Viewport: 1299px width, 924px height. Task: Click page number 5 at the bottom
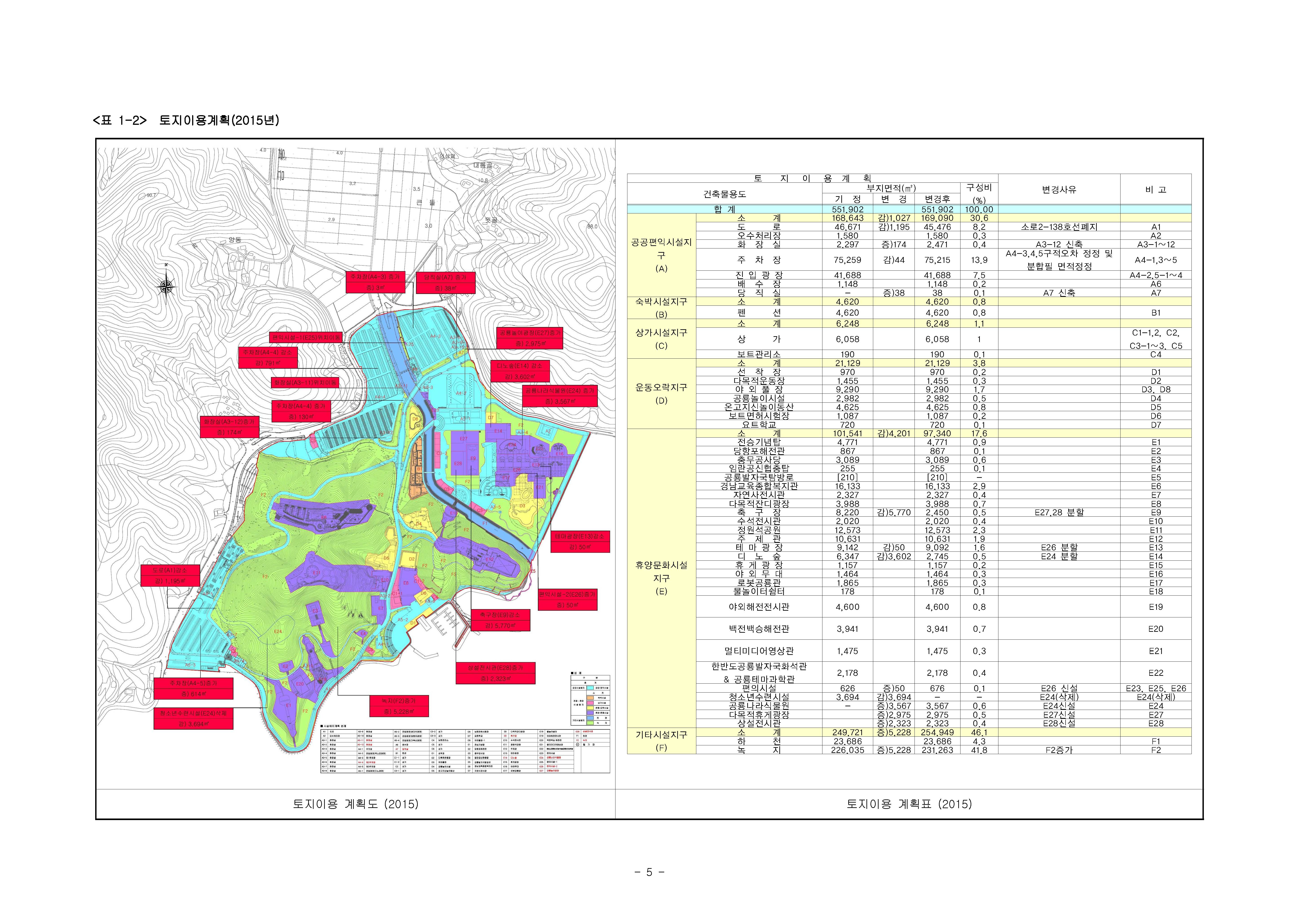[649, 872]
